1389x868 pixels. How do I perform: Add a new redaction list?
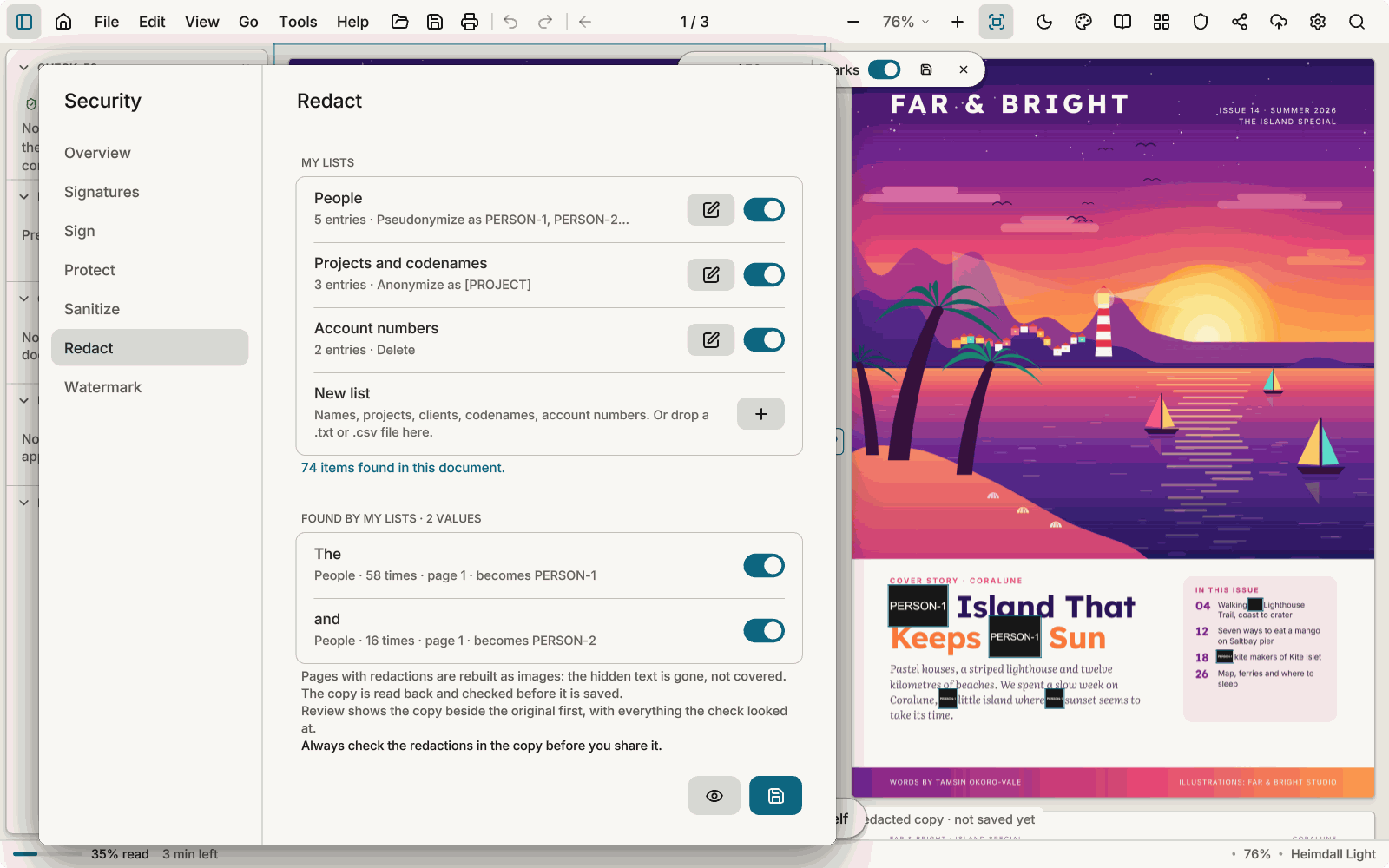point(760,414)
